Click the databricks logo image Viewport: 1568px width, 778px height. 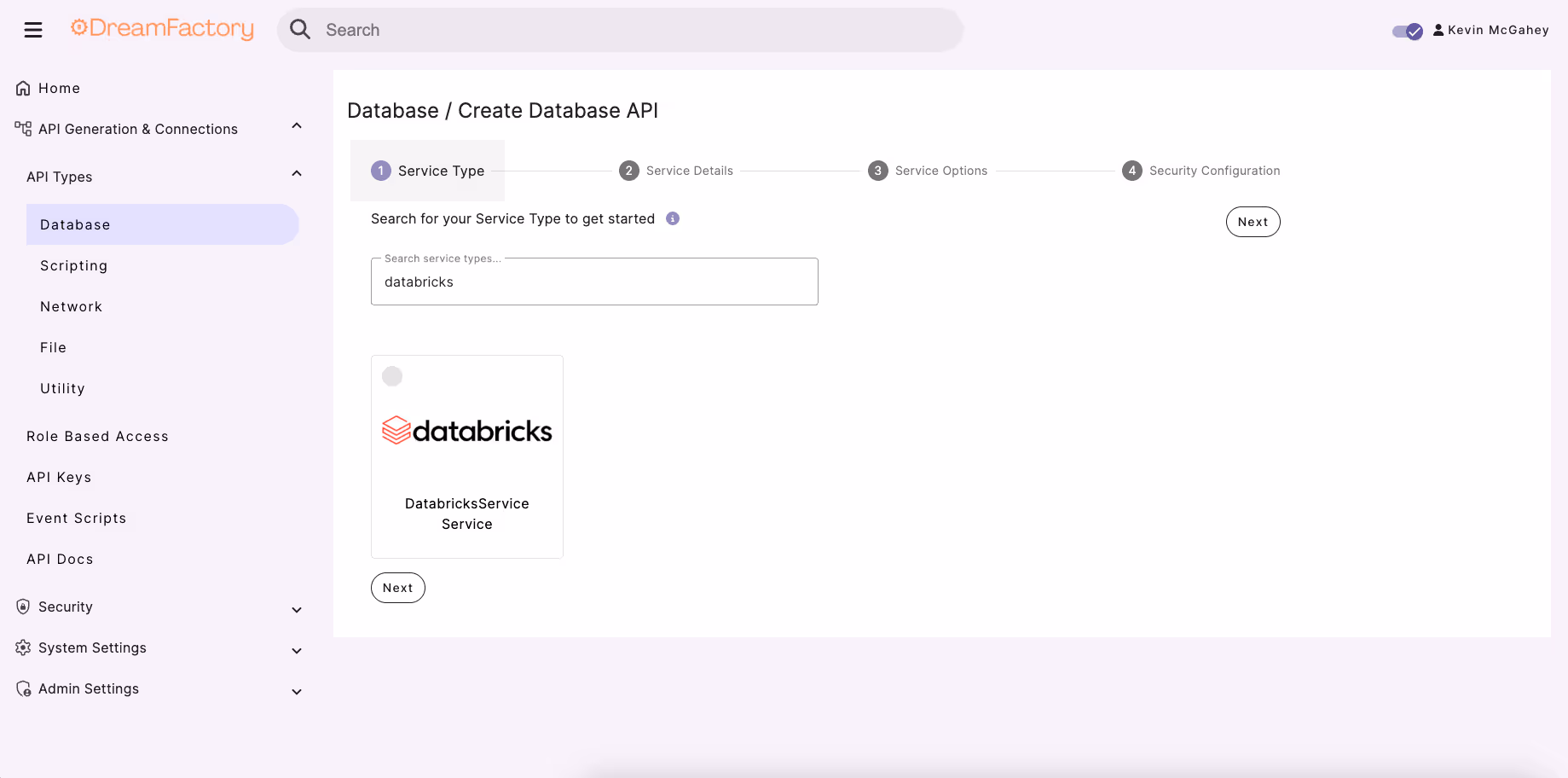(x=466, y=431)
